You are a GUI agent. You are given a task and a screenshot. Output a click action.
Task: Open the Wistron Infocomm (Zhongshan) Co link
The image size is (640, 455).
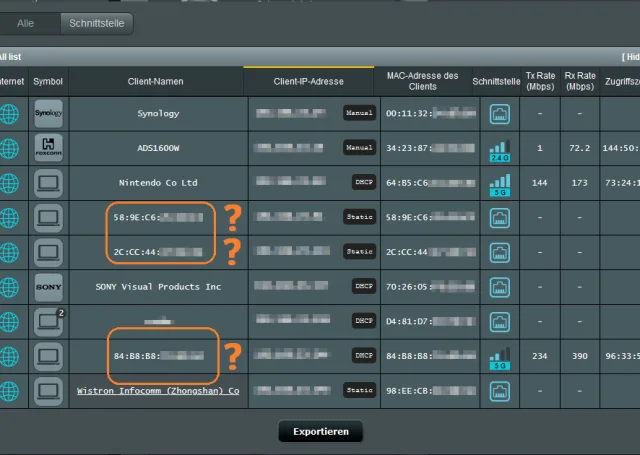click(x=158, y=390)
